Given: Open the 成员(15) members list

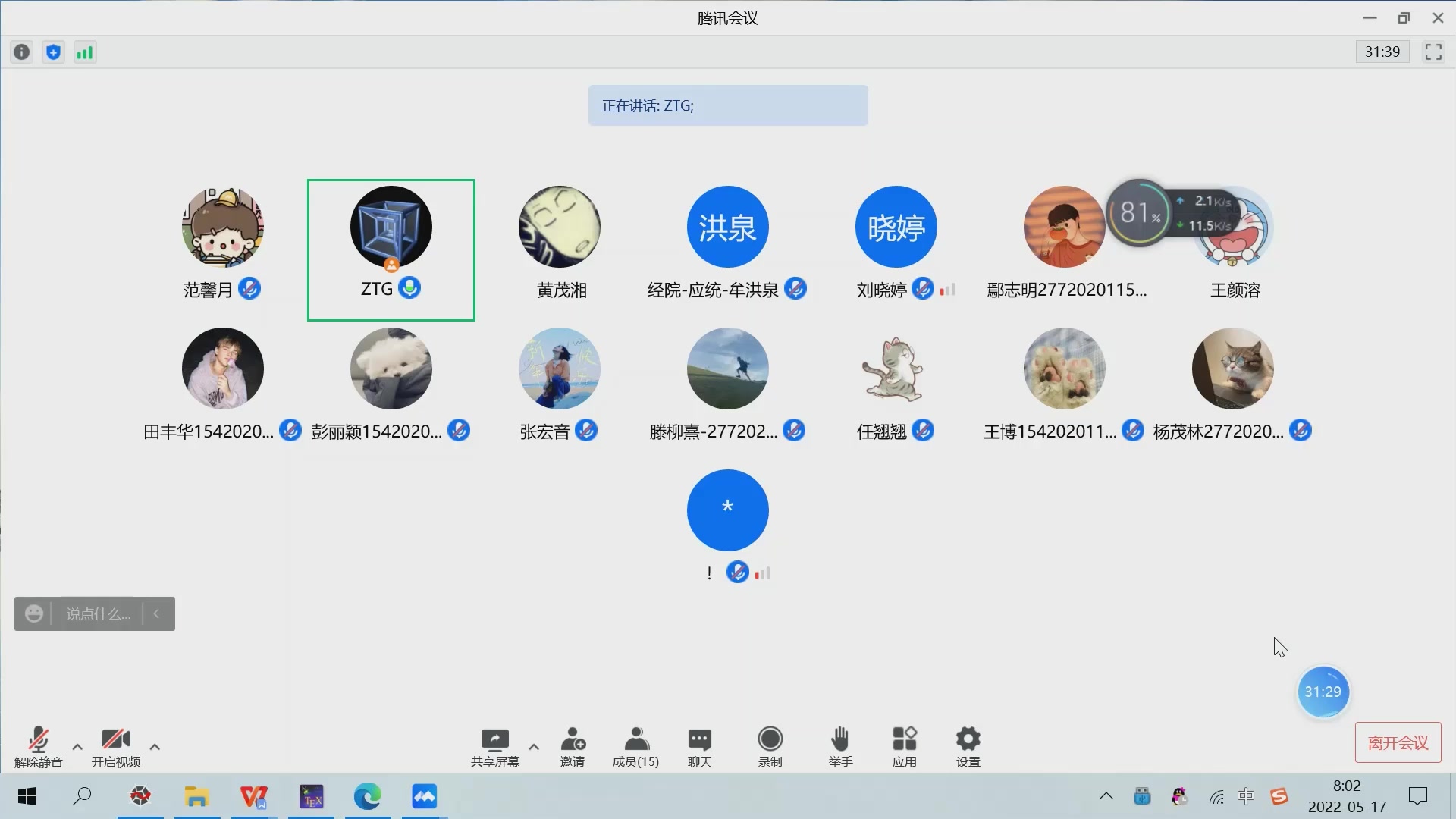Looking at the screenshot, I should pyautogui.click(x=635, y=747).
